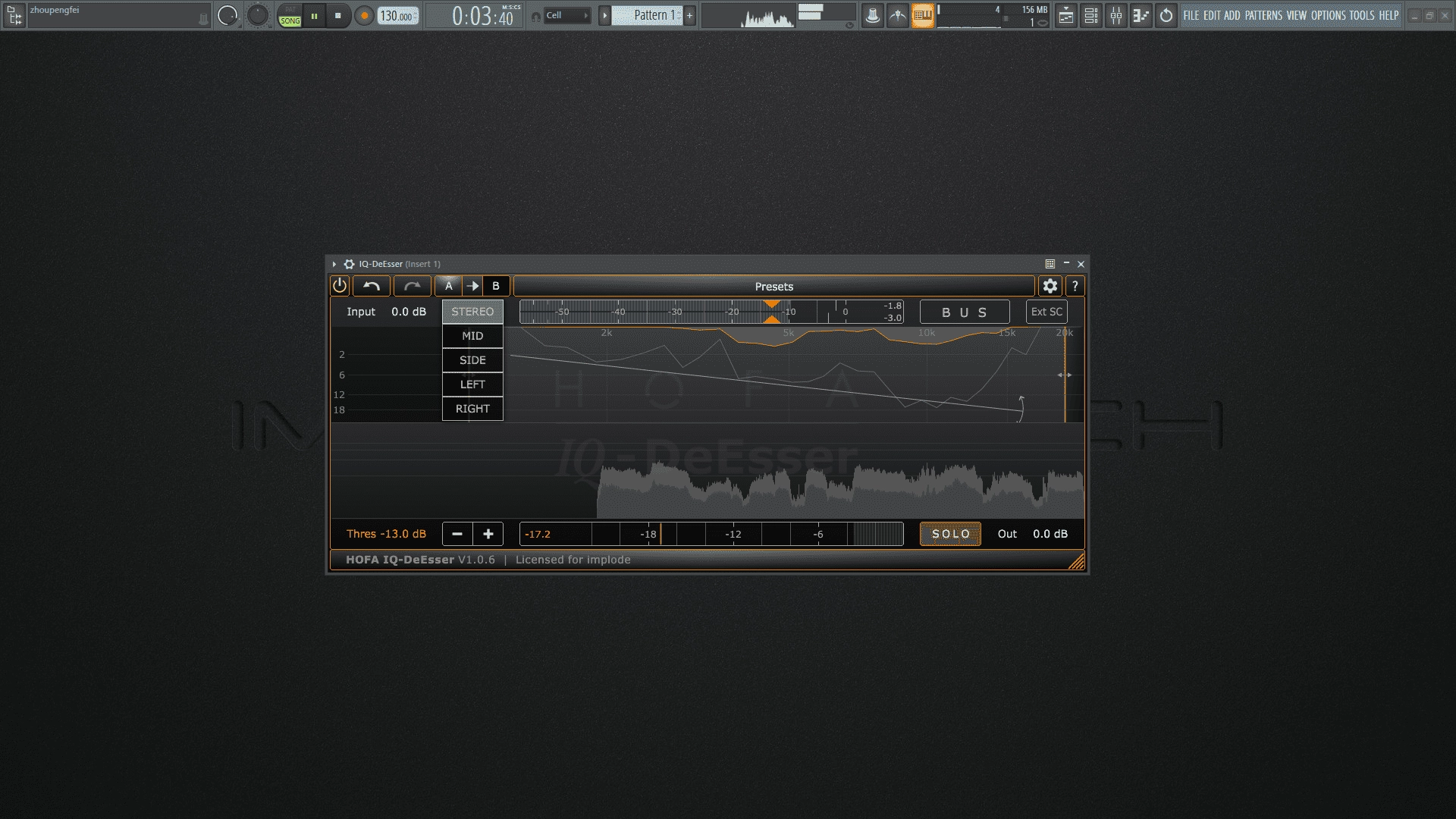Open the Piano roll view icon
Viewport: 1456px width, 819px height.
pos(1141,15)
